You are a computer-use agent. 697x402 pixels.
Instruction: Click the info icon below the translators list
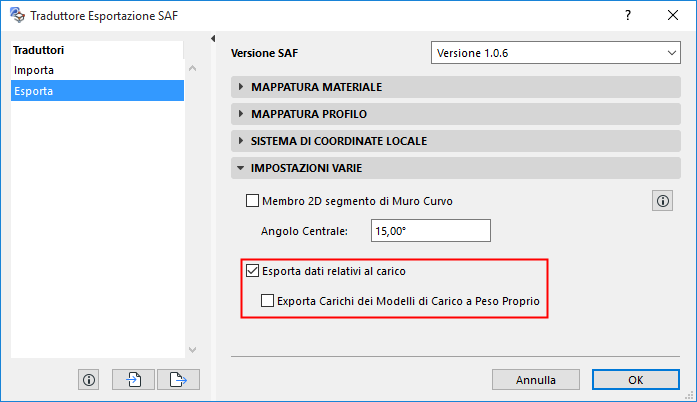coord(89,379)
